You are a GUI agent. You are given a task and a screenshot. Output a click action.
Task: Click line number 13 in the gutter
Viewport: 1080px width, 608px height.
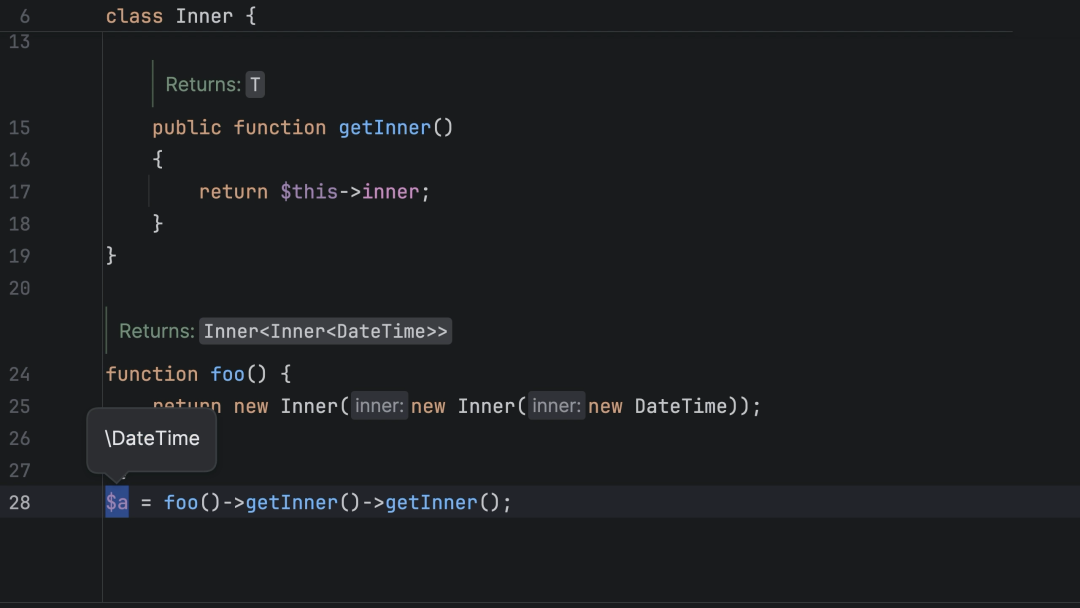pyautogui.click(x=19, y=42)
